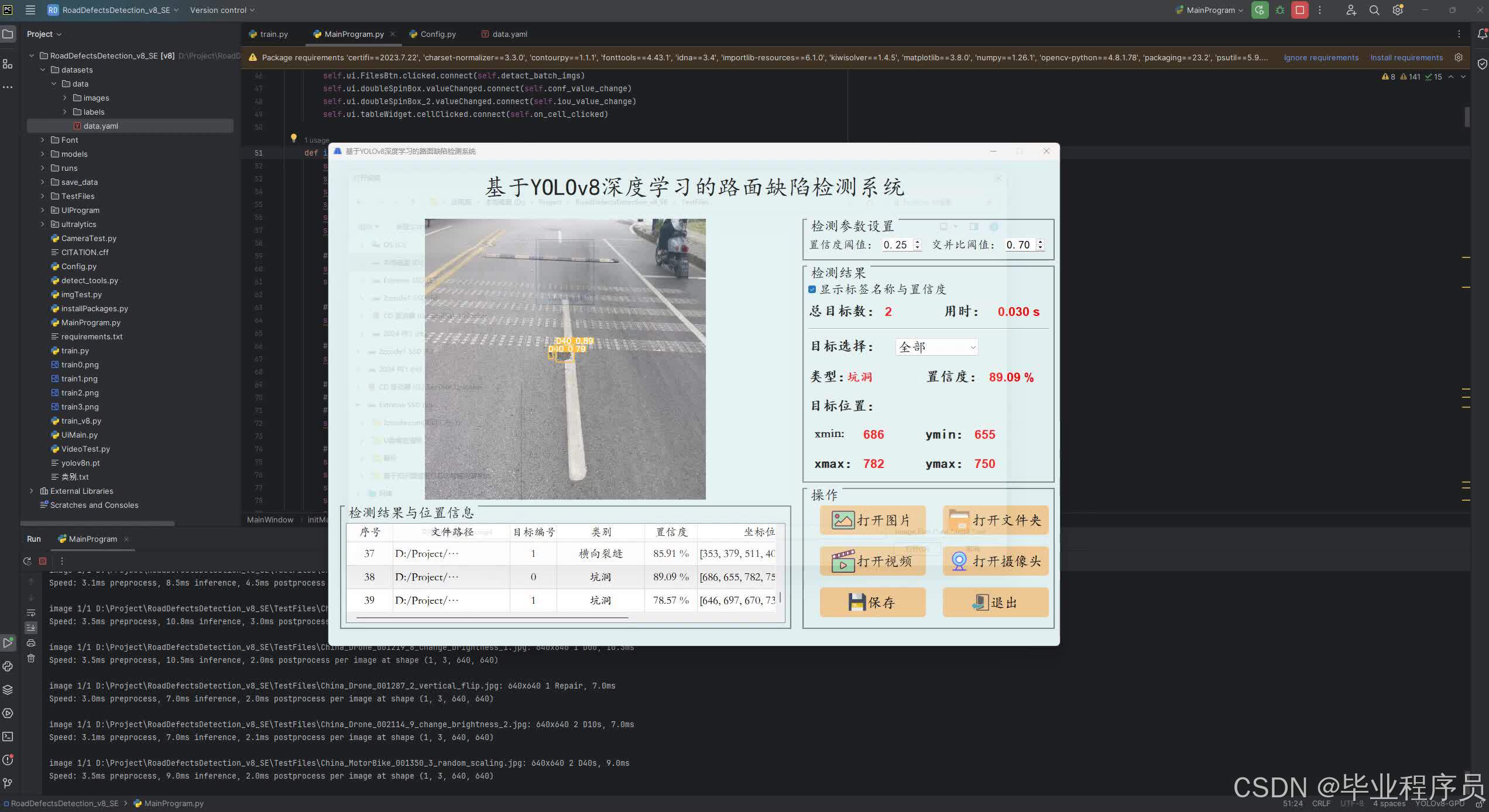1489x812 pixels.
Task: Click the lightbulb intention icon in editor
Action: pyautogui.click(x=294, y=138)
